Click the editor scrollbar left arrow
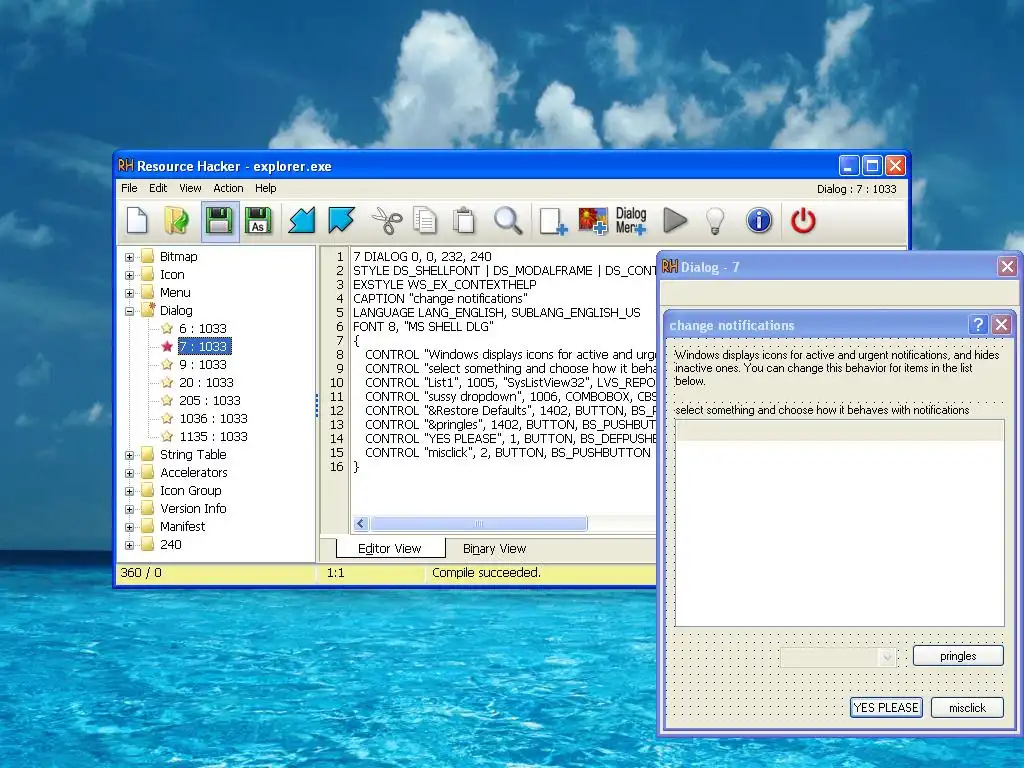The image size is (1024, 768). click(x=361, y=524)
